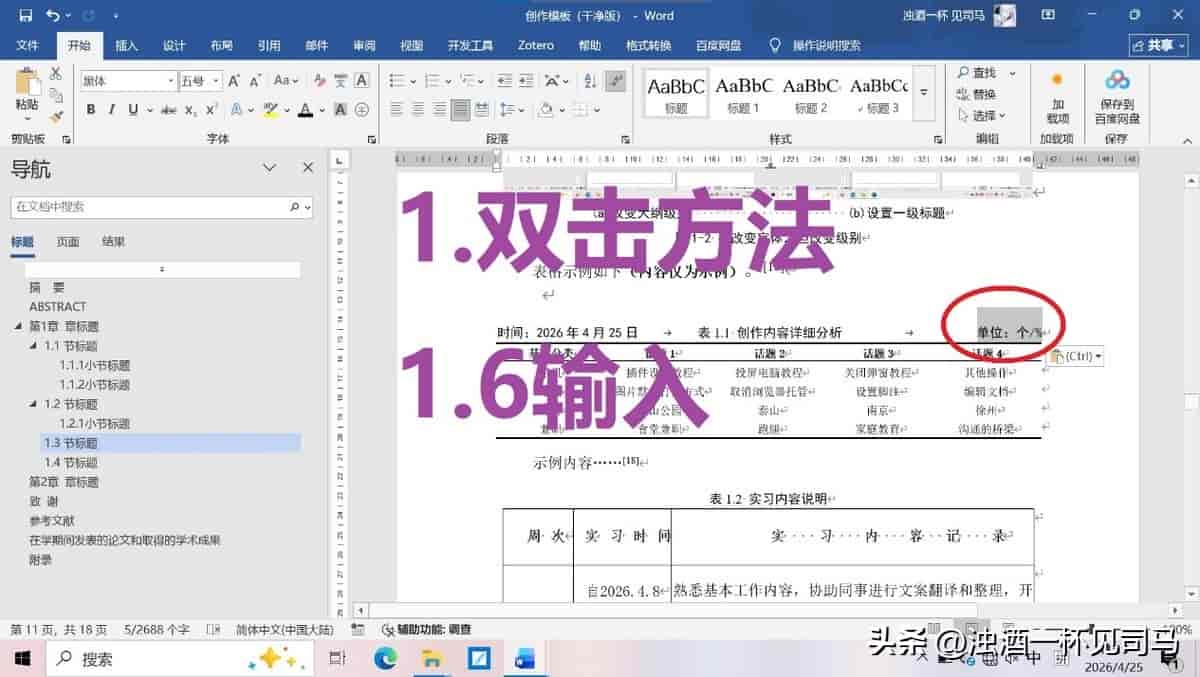Click the Copy icon in the clipboard group
This screenshot has width=1200, height=677.
56,95
